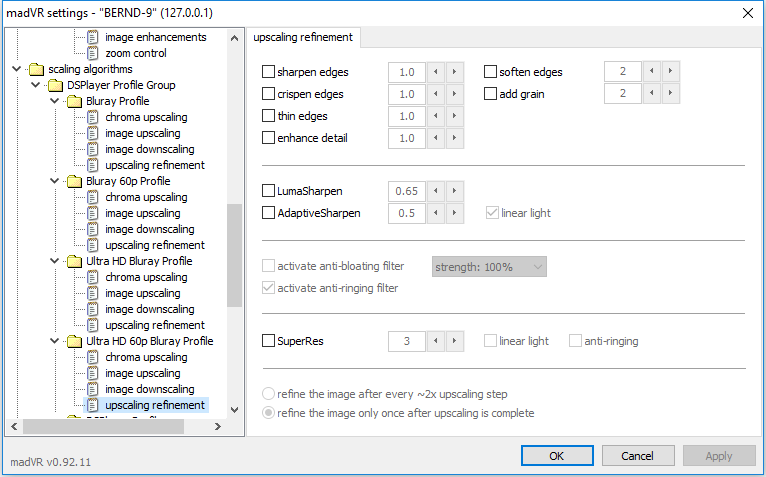Click image upscaling icon under Bluray Profile
This screenshot has height=477, width=766.
(92, 133)
